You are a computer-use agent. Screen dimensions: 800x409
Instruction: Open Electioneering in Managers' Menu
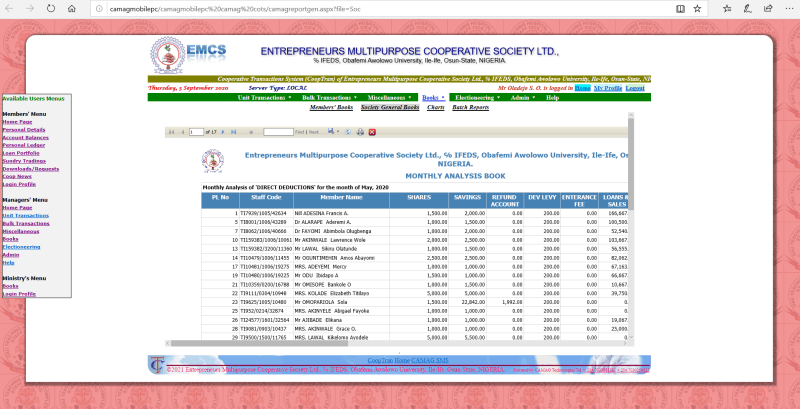pyautogui.click(x=21, y=247)
